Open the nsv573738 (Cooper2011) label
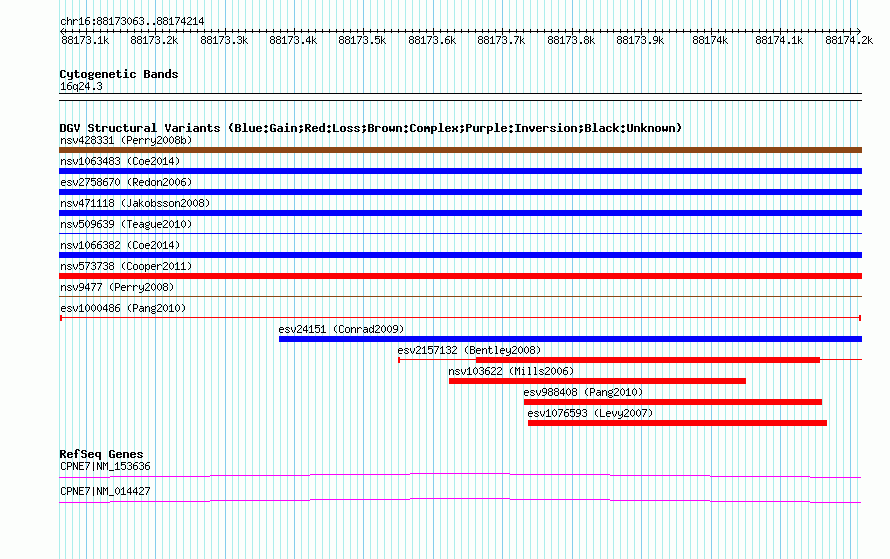 [x=126, y=266]
